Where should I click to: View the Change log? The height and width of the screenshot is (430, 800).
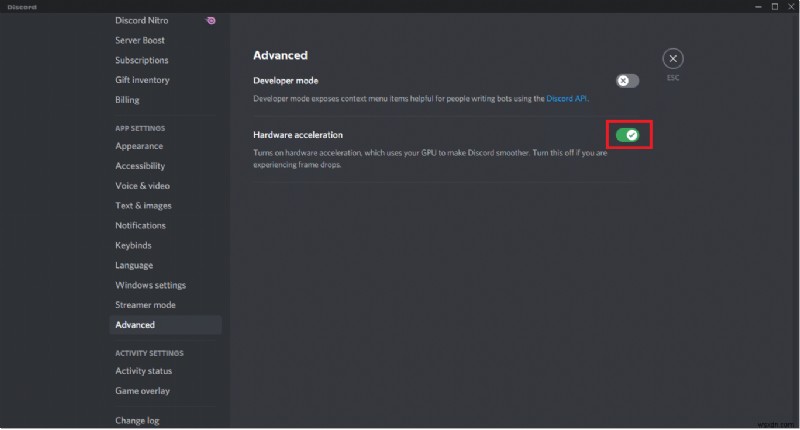click(x=137, y=420)
